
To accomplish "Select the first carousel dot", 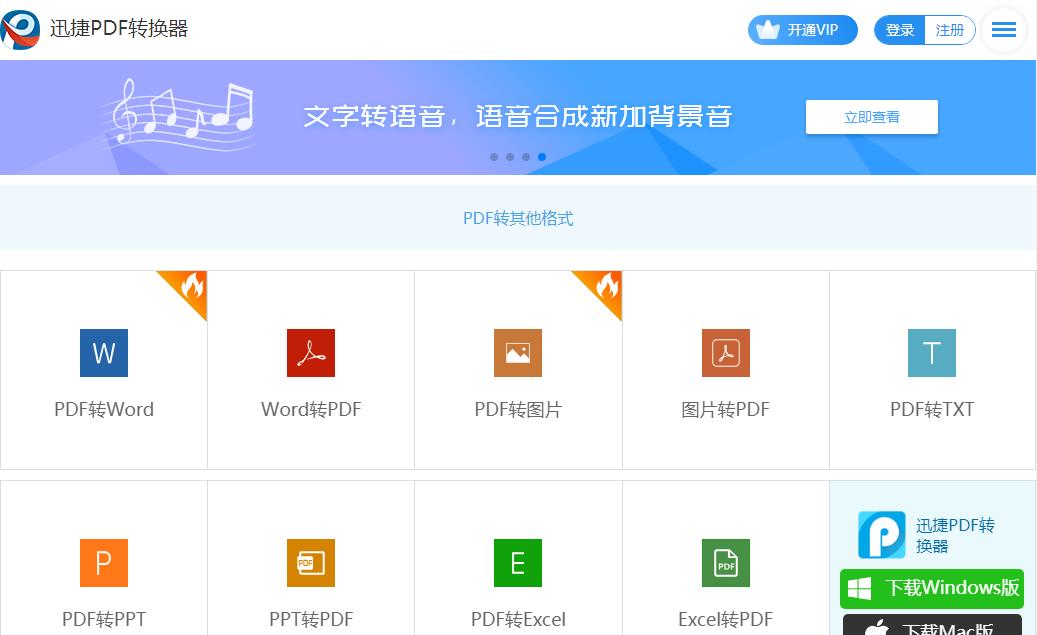I will (x=493, y=156).
